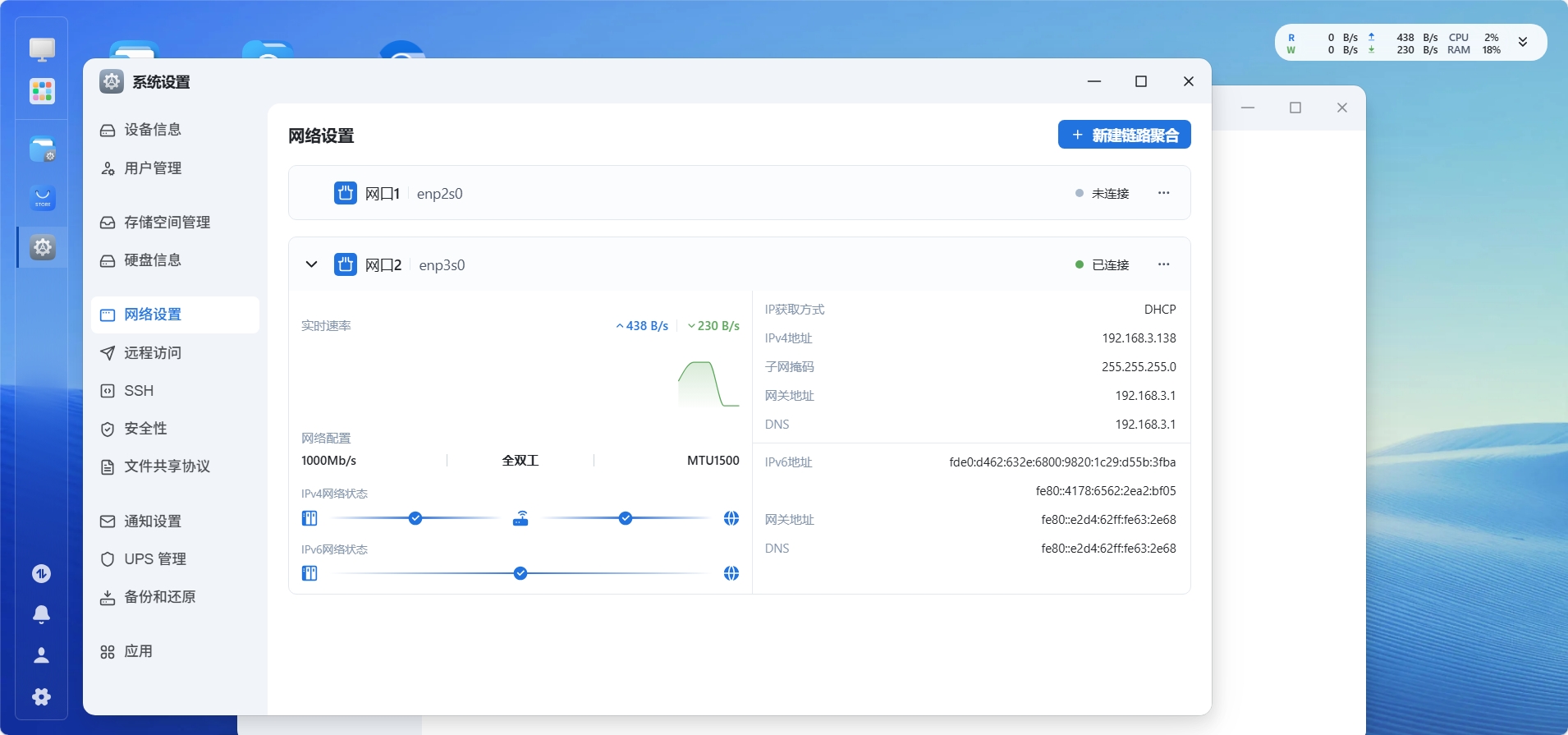Open the colorful app grid launcher in dock
This screenshot has width=1568, height=735.
[x=42, y=91]
